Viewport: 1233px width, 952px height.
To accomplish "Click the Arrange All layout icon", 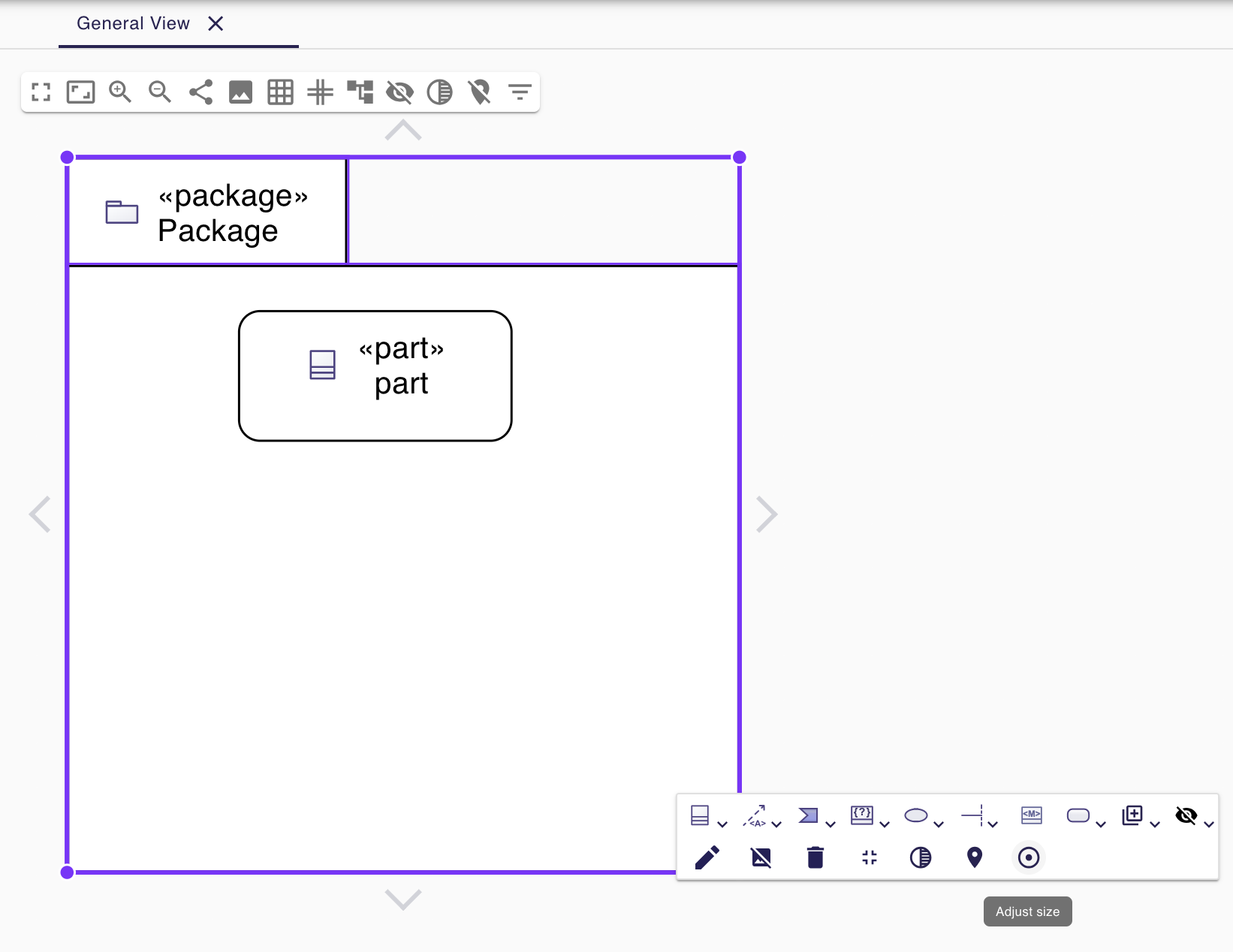I will point(360,92).
